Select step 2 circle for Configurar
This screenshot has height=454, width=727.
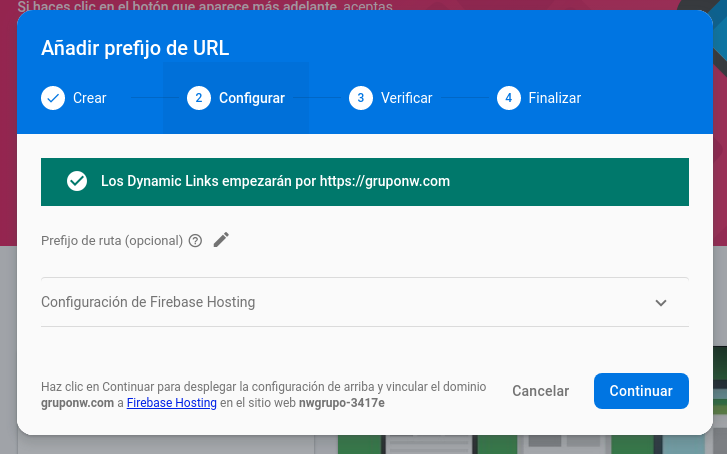tap(199, 98)
